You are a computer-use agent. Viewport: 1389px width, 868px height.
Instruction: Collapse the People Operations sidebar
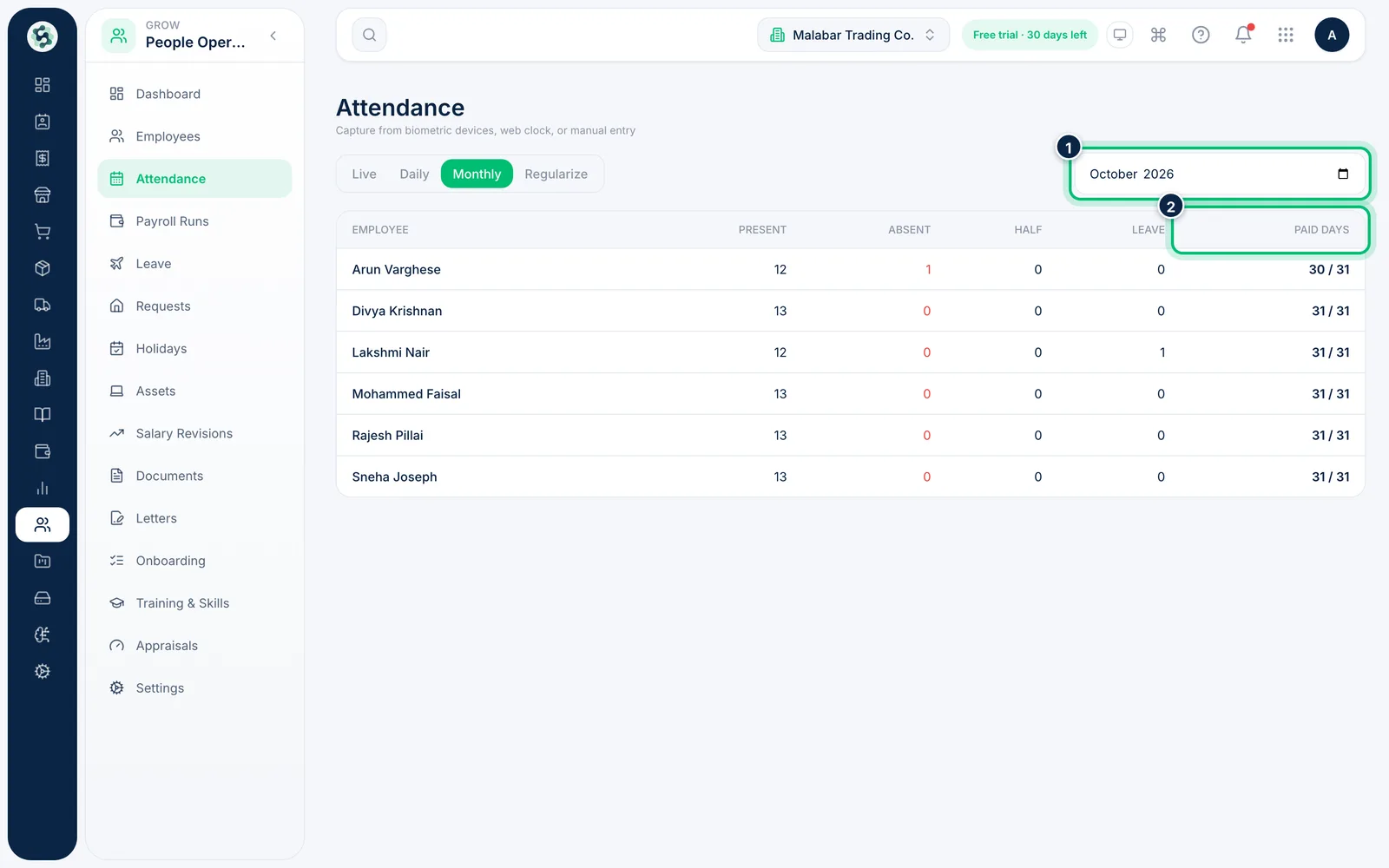273,36
